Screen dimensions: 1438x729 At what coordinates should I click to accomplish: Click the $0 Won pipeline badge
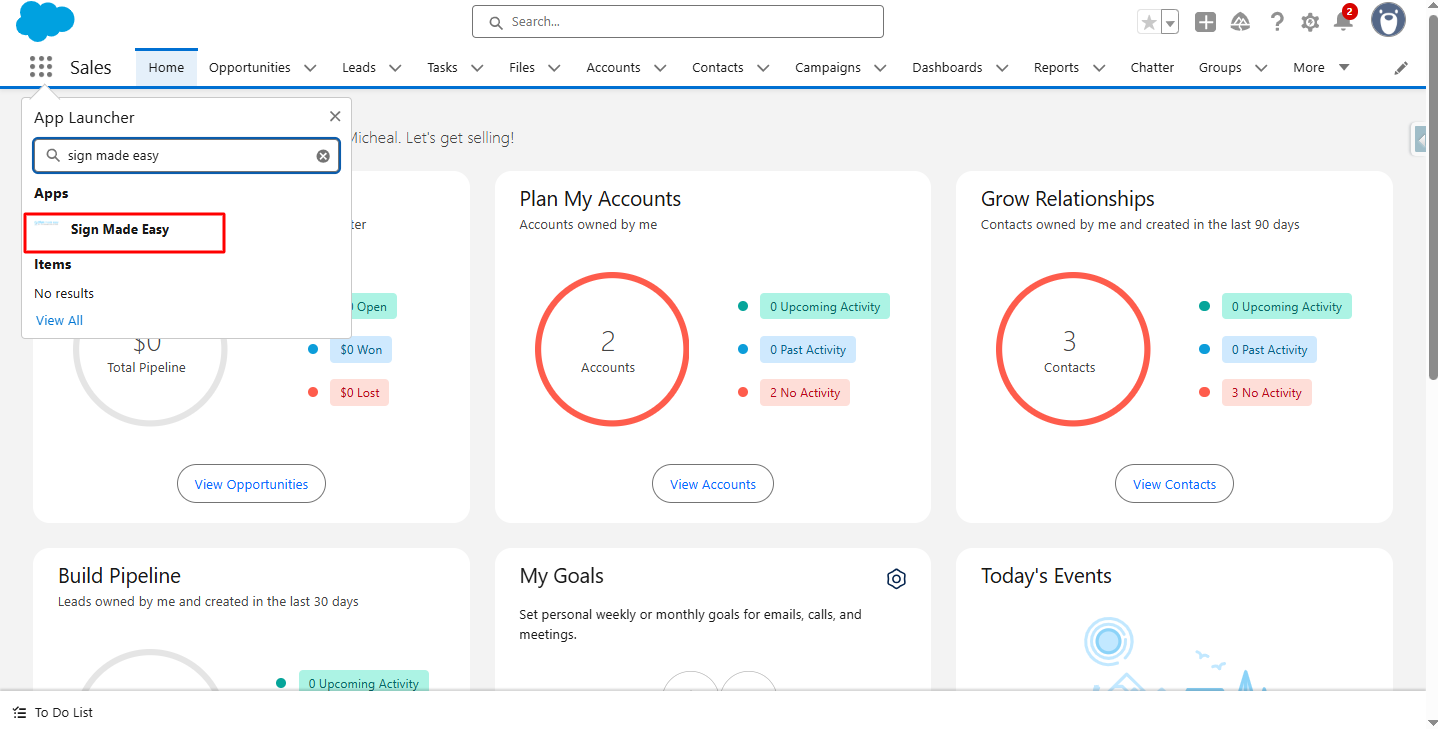click(360, 350)
